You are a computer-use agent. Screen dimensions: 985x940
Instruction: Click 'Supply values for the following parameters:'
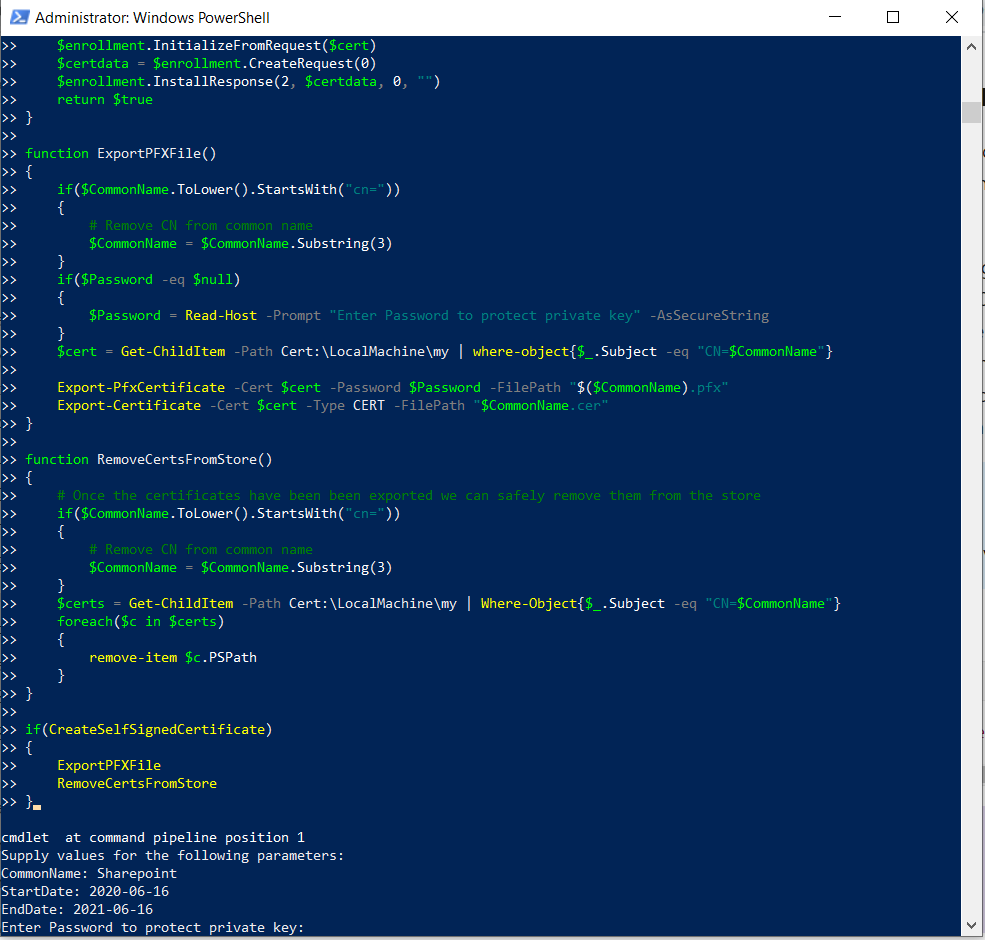(173, 856)
